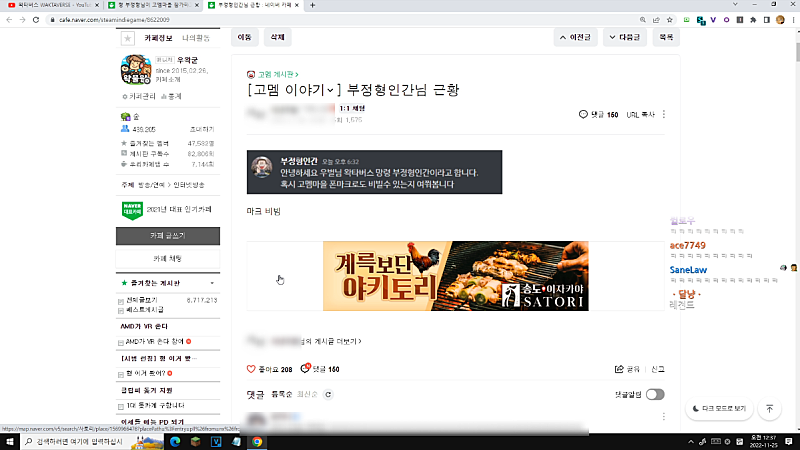Click the cafe favorite star icon
This screenshot has width=800, height=450.
click(128, 38)
